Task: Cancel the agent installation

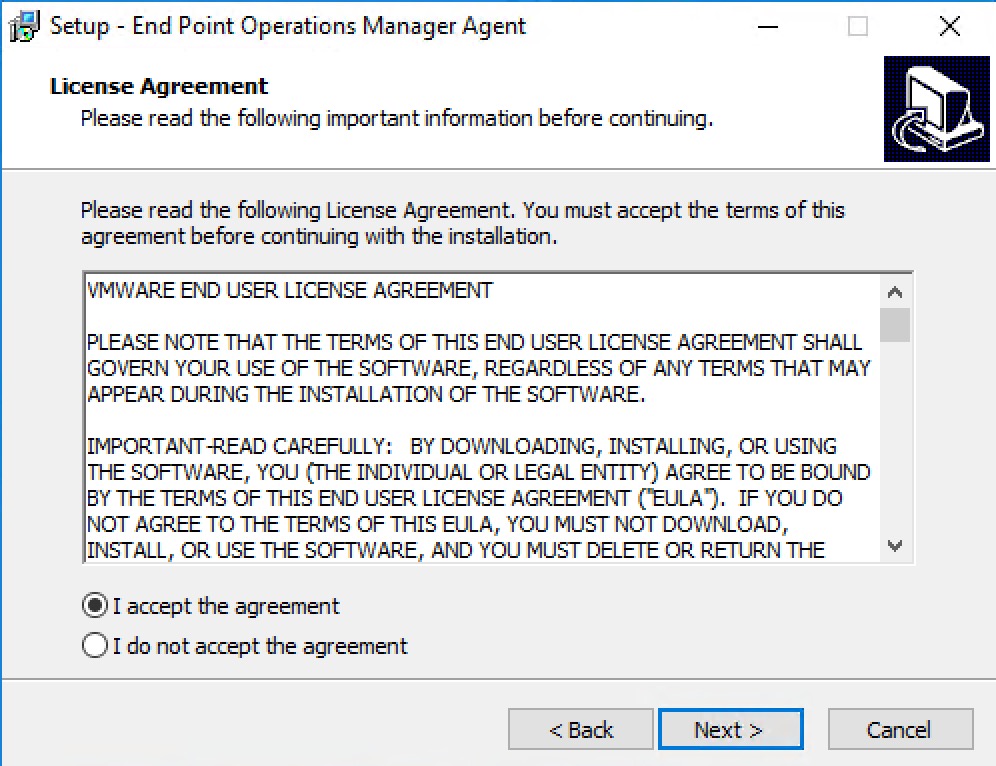Action: [x=900, y=729]
